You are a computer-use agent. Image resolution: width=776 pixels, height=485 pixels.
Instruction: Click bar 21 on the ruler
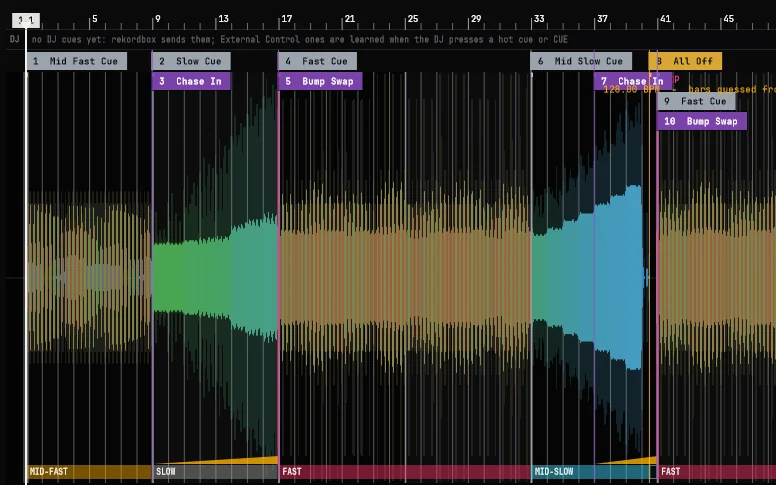click(349, 19)
